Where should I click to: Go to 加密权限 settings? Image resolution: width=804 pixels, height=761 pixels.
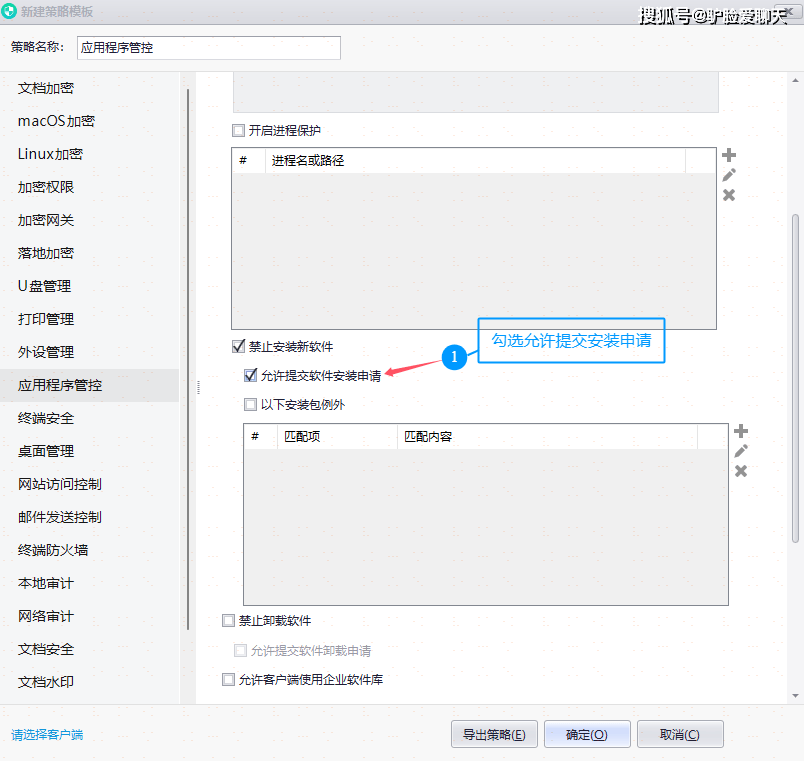pos(90,187)
